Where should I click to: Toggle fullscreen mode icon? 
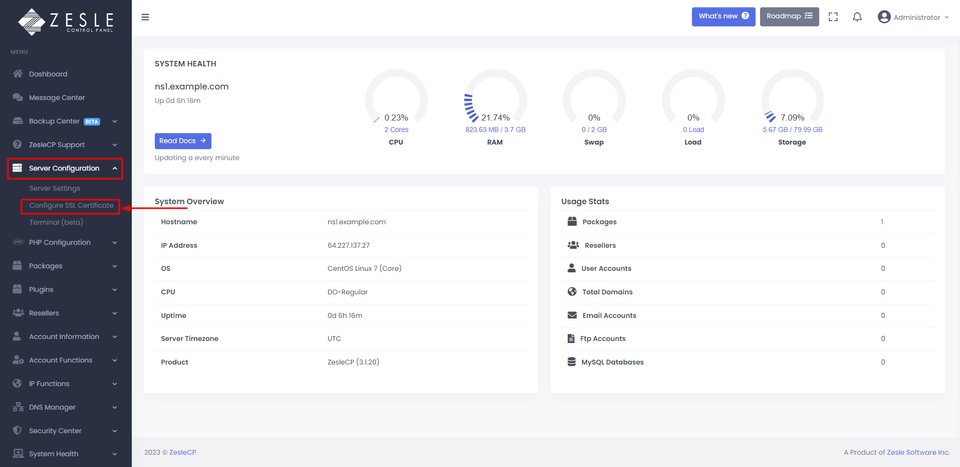pyautogui.click(x=834, y=17)
